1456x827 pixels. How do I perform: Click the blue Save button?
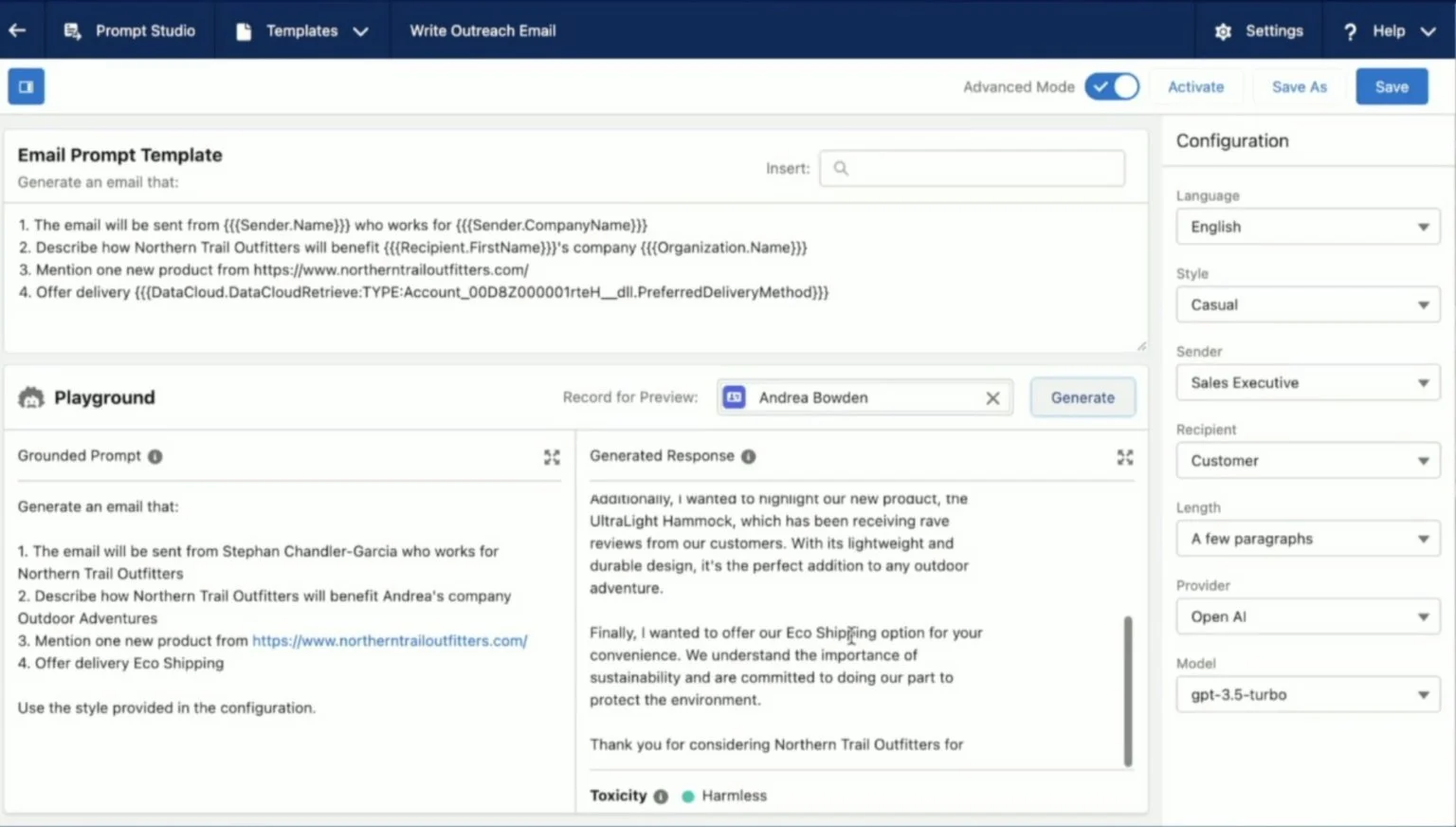[1392, 86]
